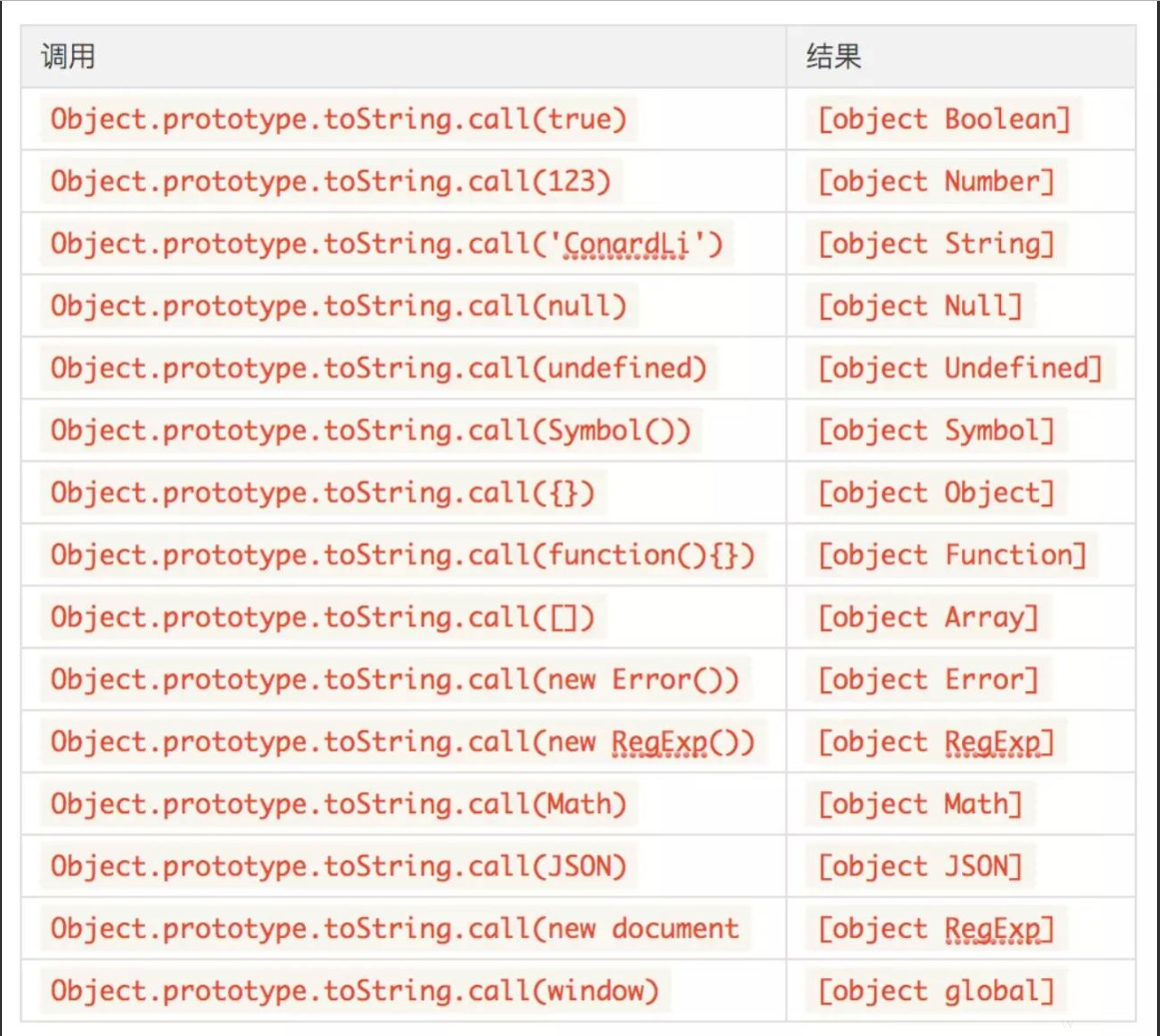Click the call(null) code snippet

339,306
